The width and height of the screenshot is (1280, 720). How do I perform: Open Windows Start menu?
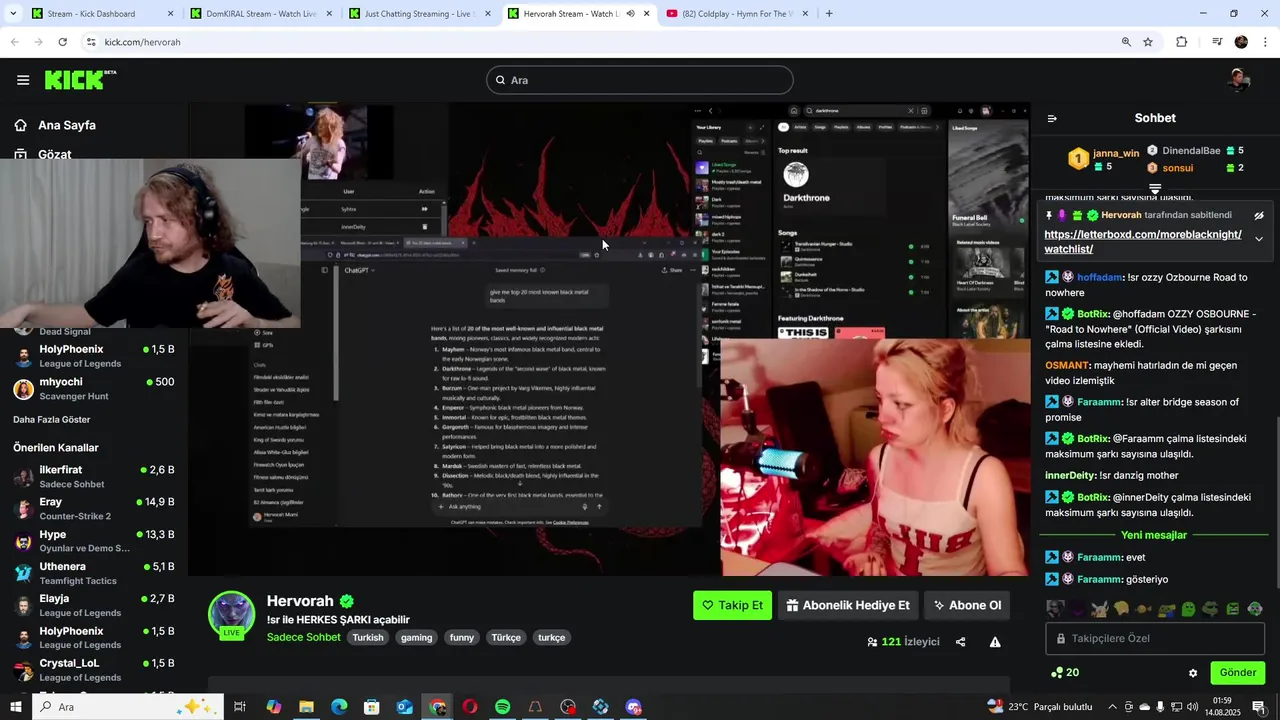pyautogui.click(x=16, y=707)
